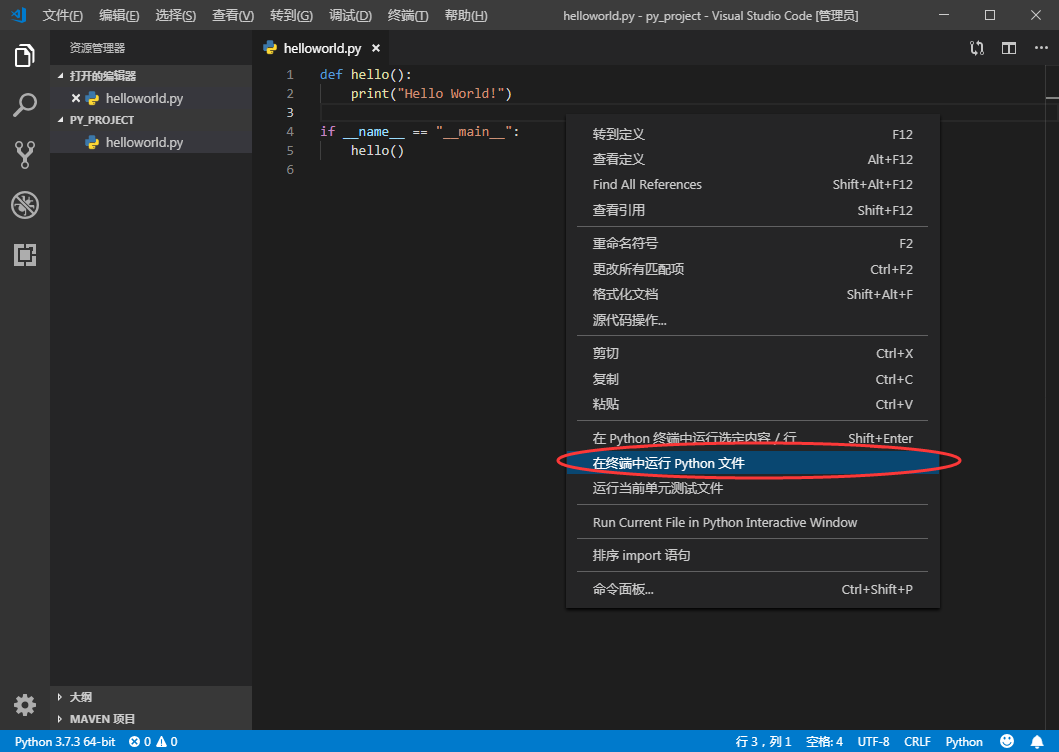The height and width of the screenshot is (752, 1059).
Task: Click errors and warnings count in status bar
Action: pos(153,741)
